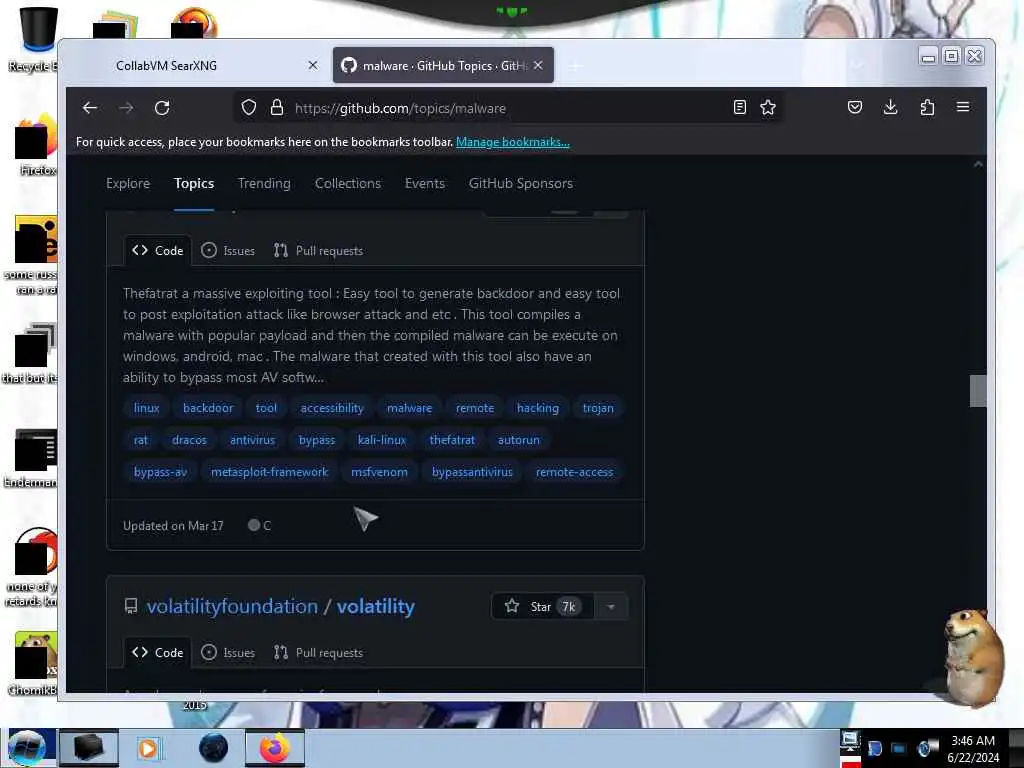The image size is (1024, 768).
Task: Click the antivirus topic tag
Action: pyautogui.click(x=252, y=440)
